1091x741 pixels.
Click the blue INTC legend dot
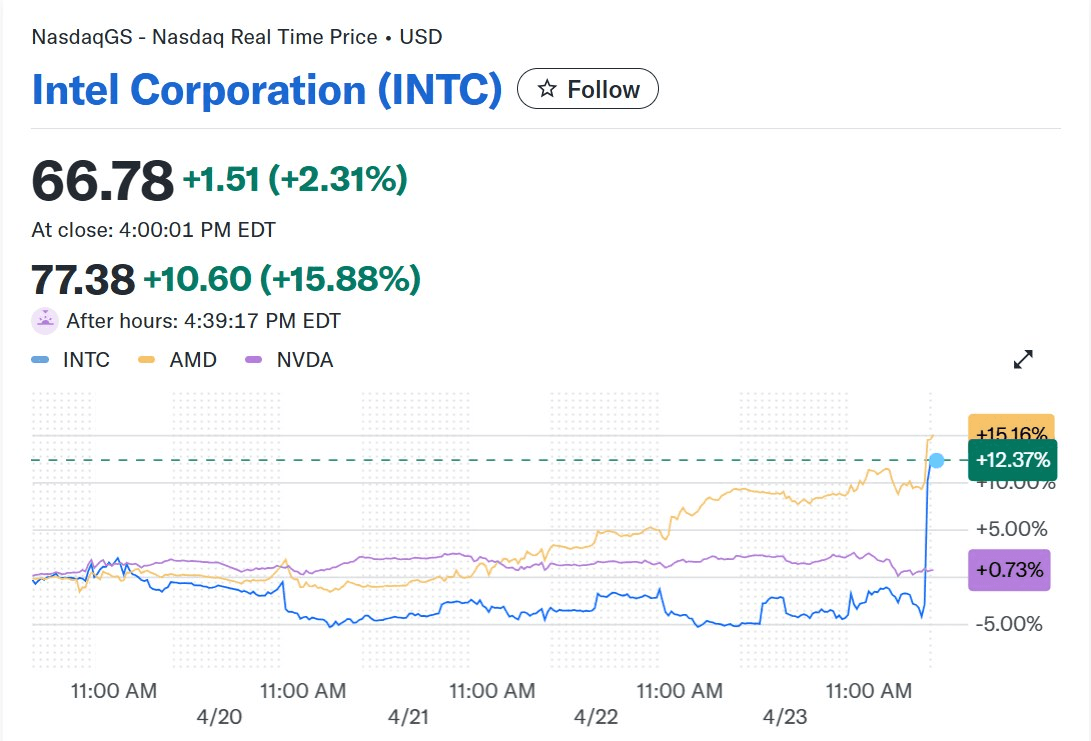(40, 360)
